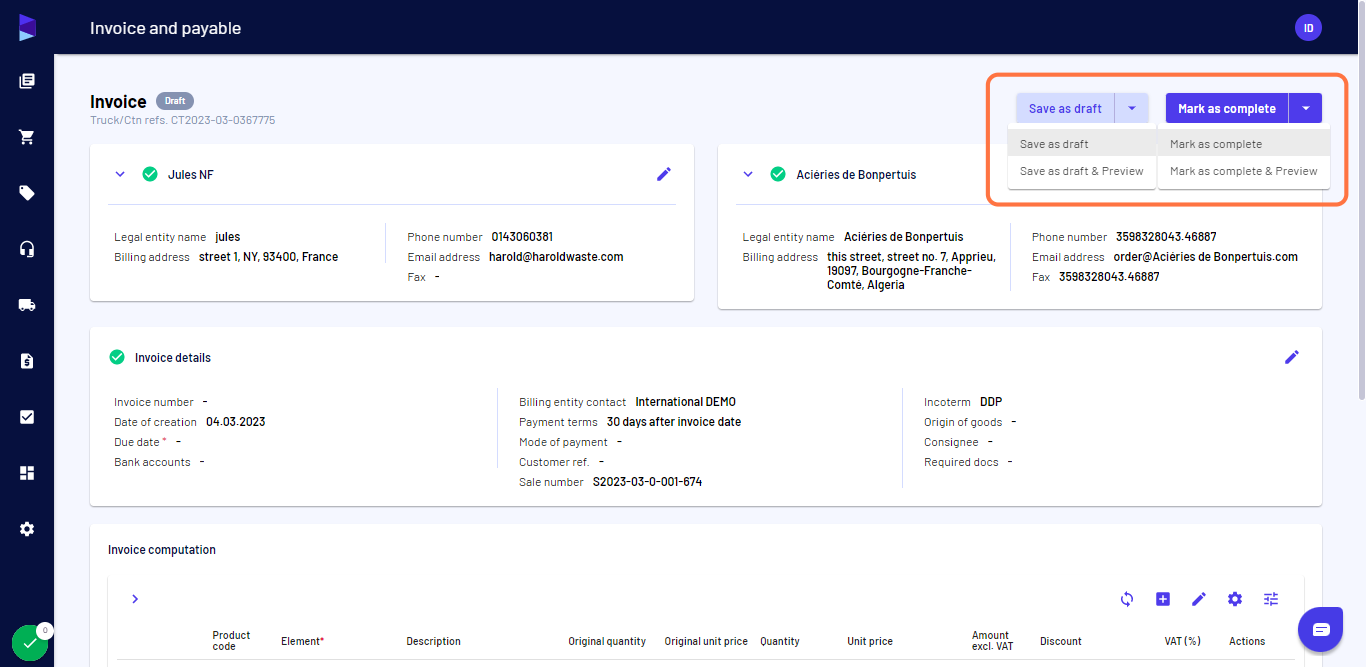Click the Actions column header
Screen dimensions: 1366x667
[x=1247, y=641]
